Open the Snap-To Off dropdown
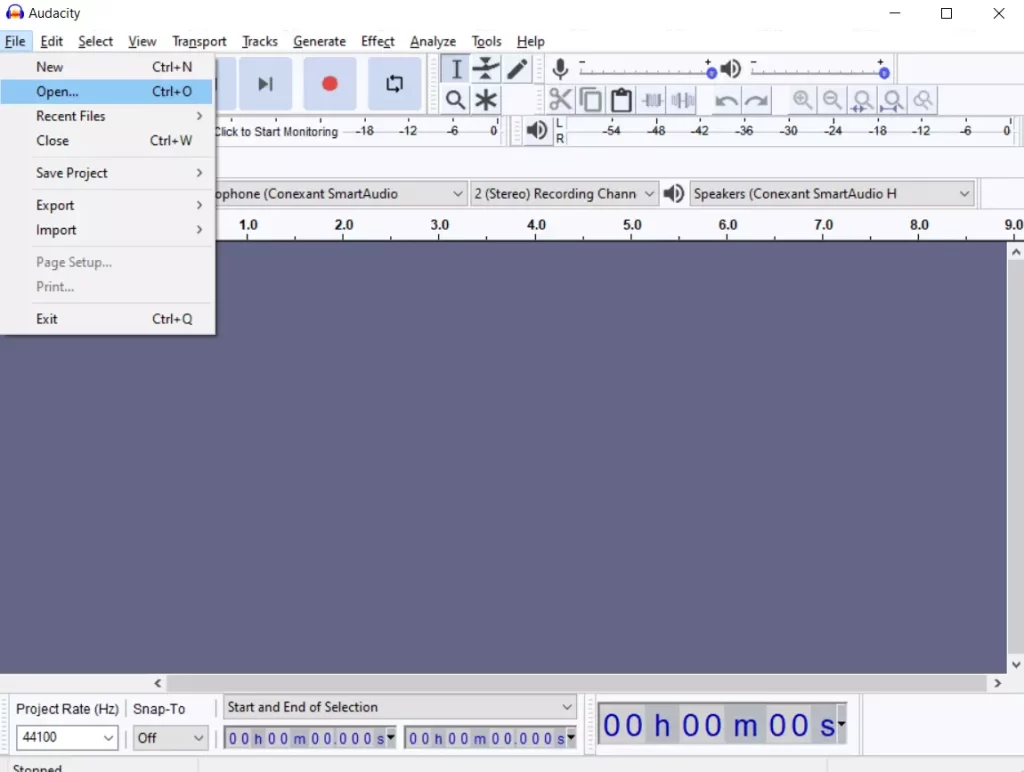Viewport: 1024px width, 772px height. tap(170, 738)
